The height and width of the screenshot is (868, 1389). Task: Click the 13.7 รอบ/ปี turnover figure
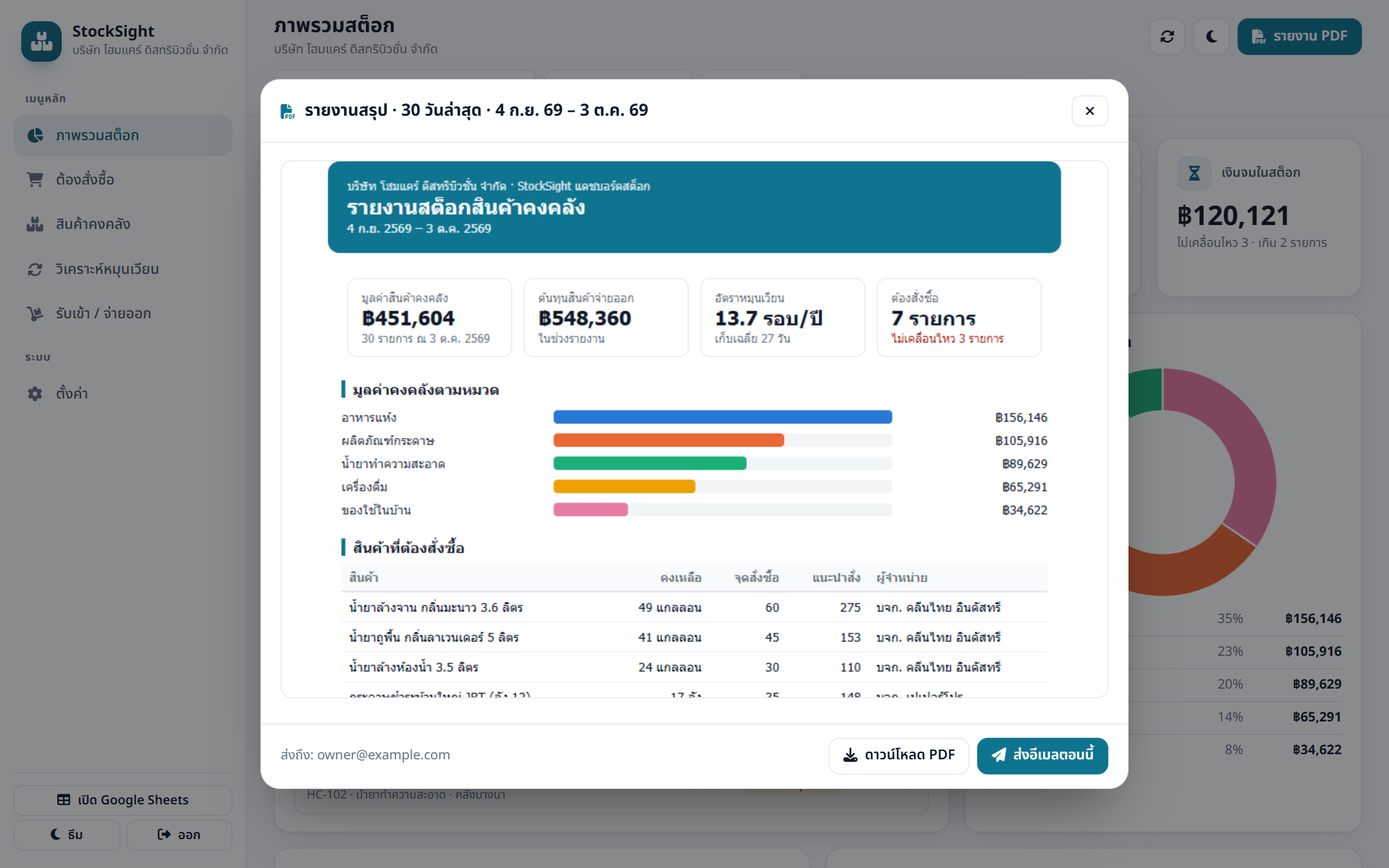pos(768,318)
